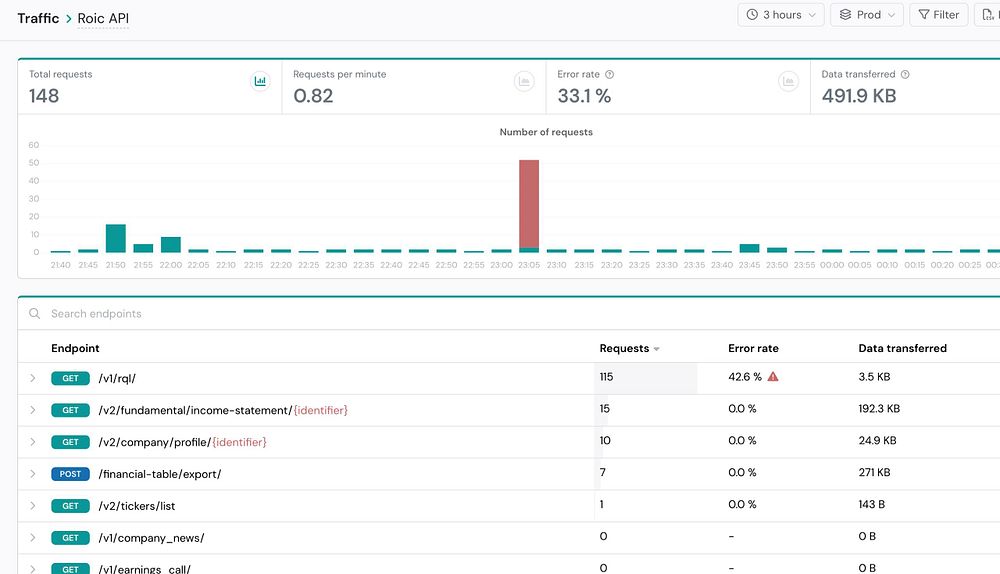This screenshot has height=574, width=1000.
Task: Click the red error bar at 23:05
Action: pos(529,203)
